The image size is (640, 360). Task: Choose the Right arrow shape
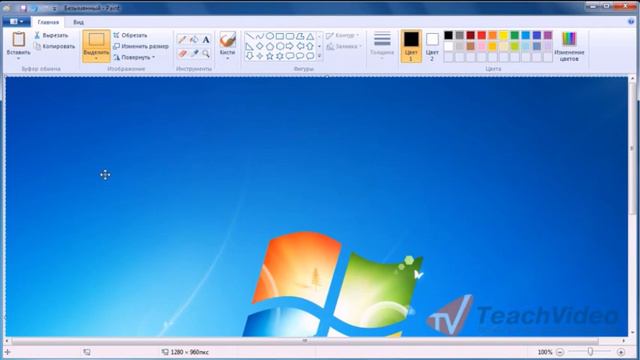point(290,46)
